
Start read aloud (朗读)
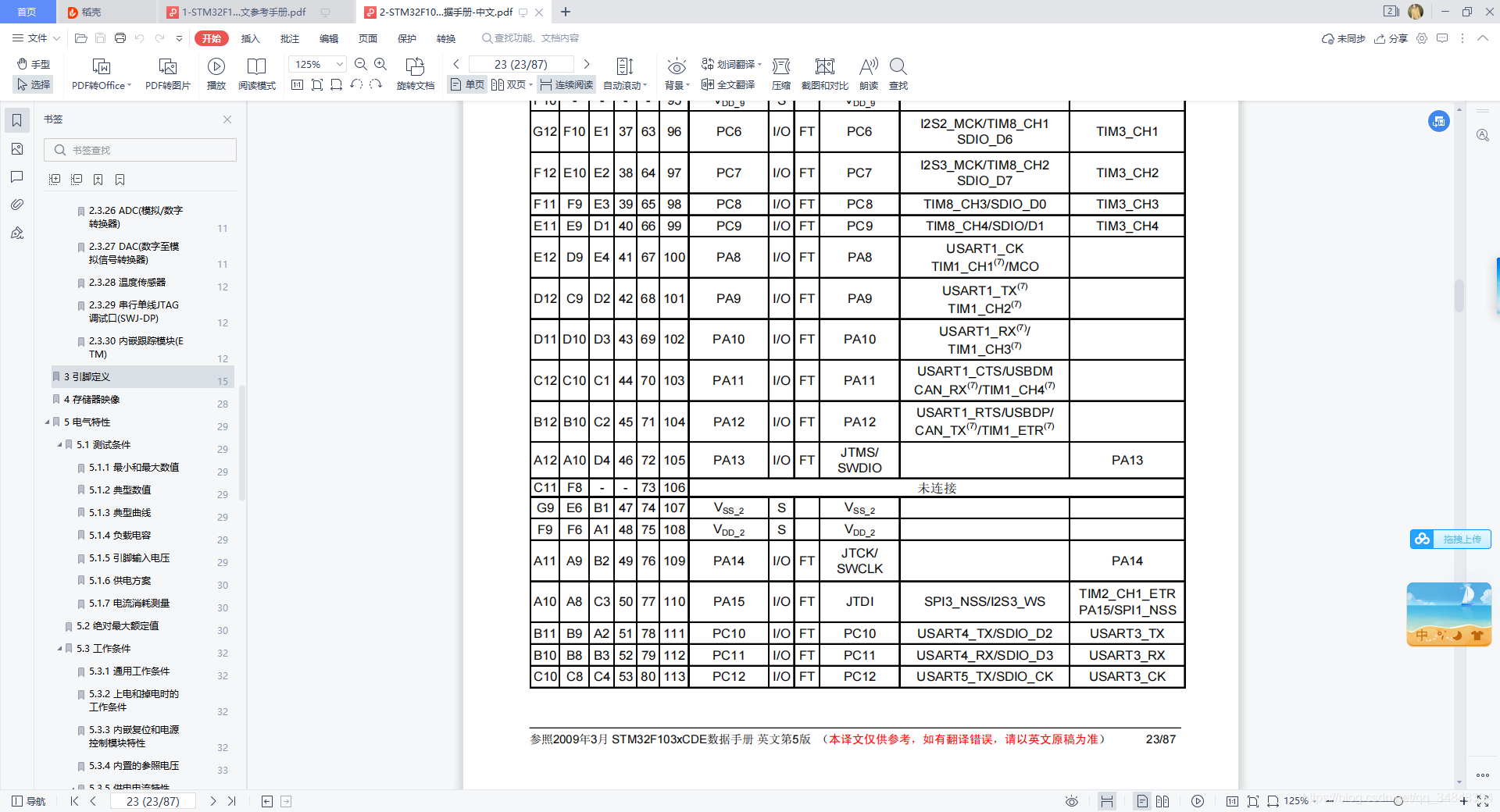[868, 75]
